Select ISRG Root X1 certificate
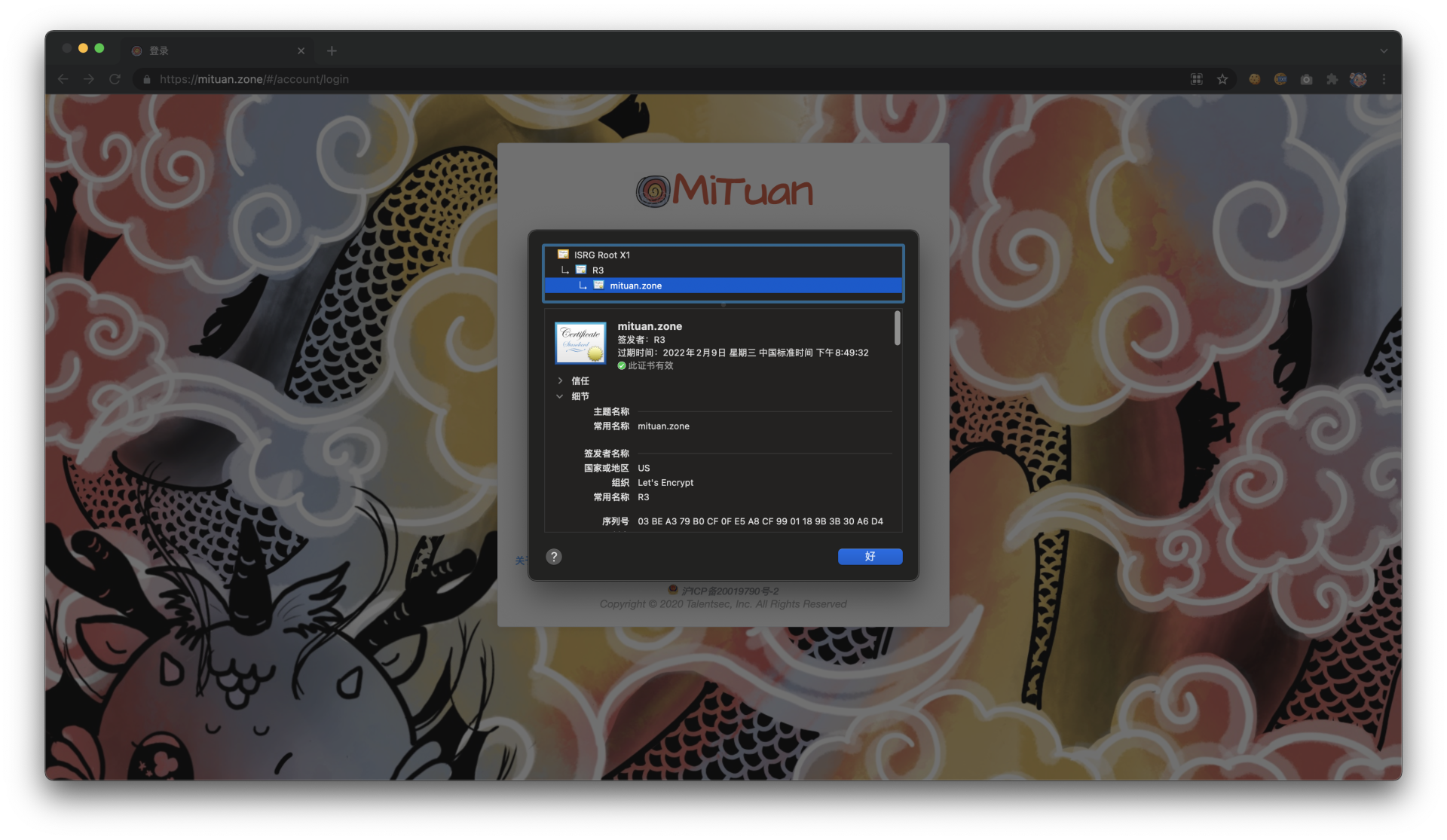Image resolution: width=1447 pixels, height=840 pixels. (x=601, y=255)
